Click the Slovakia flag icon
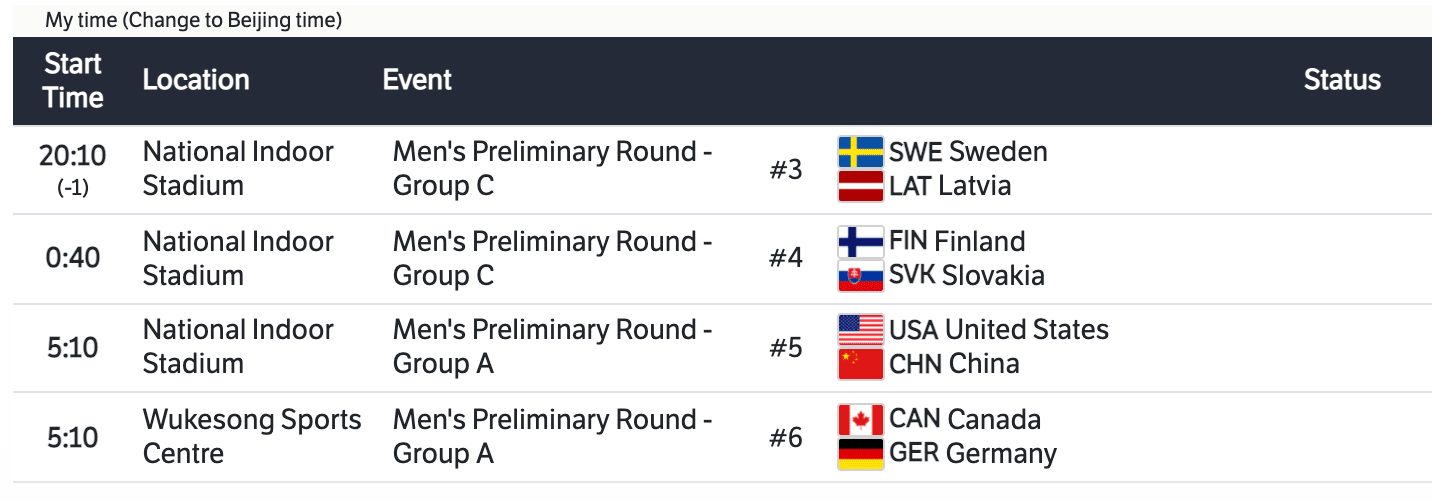1432x502 pixels. pos(860,276)
